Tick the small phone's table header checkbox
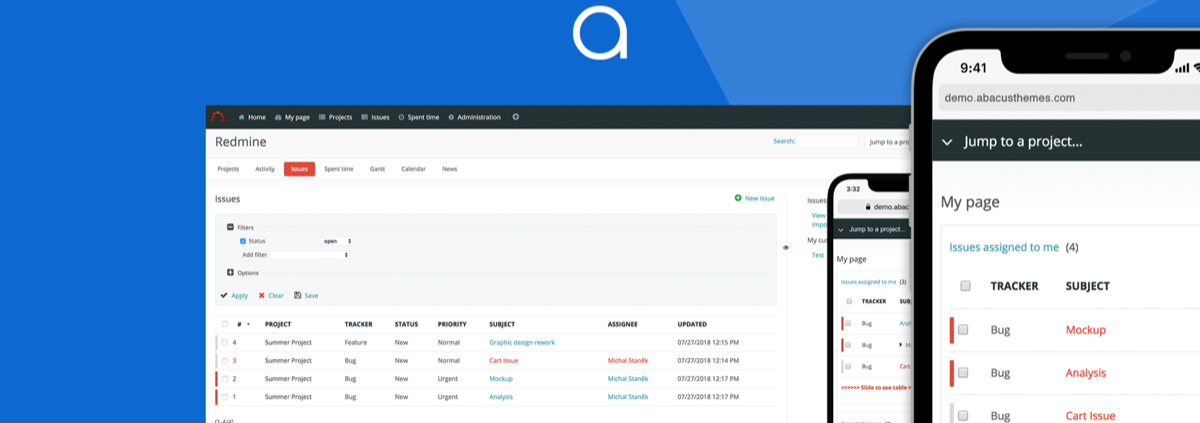1200x423 pixels. tap(849, 300)
